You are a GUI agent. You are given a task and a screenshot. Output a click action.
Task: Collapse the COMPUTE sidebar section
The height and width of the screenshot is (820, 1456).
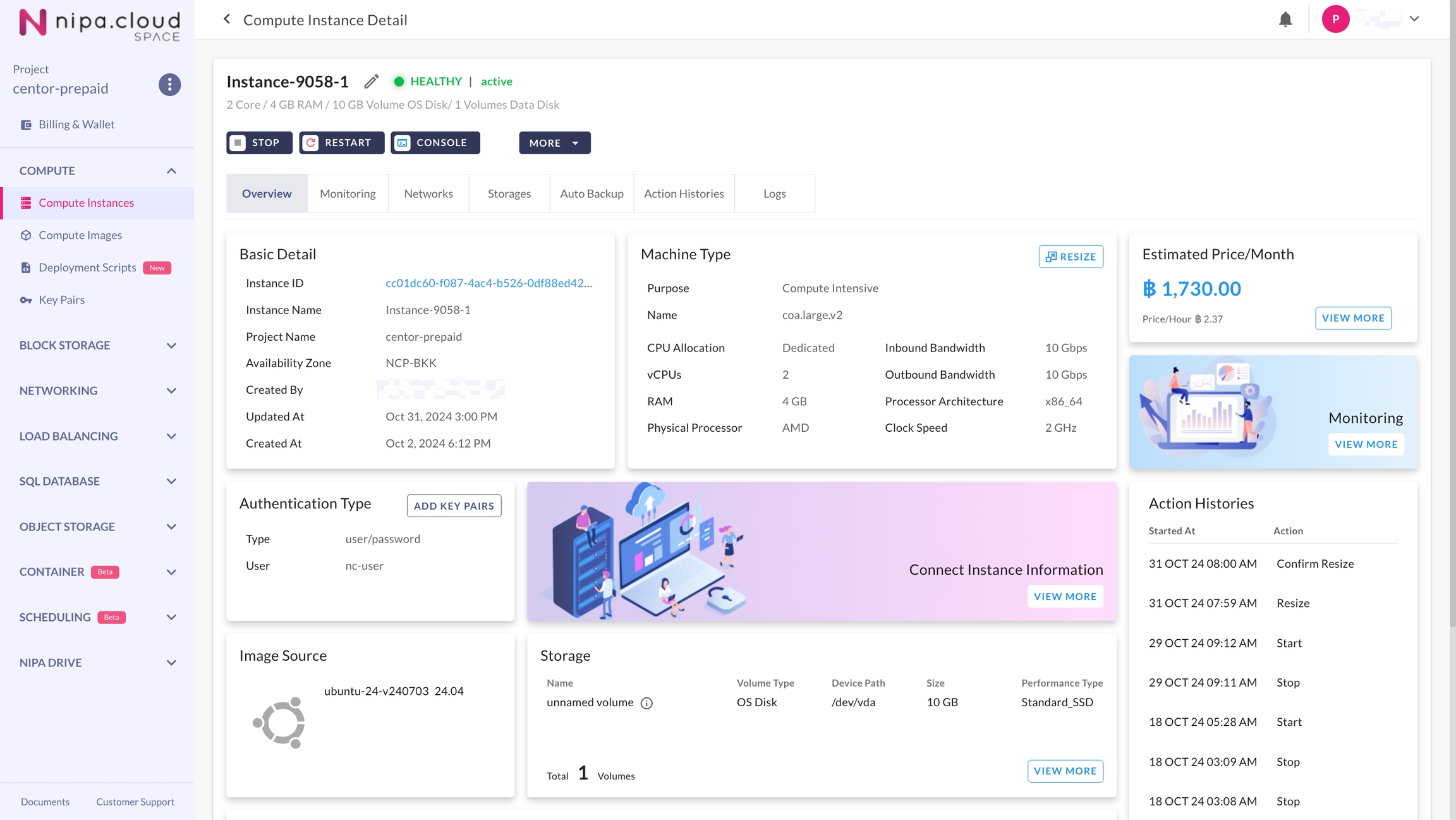[x=171, y=171]
